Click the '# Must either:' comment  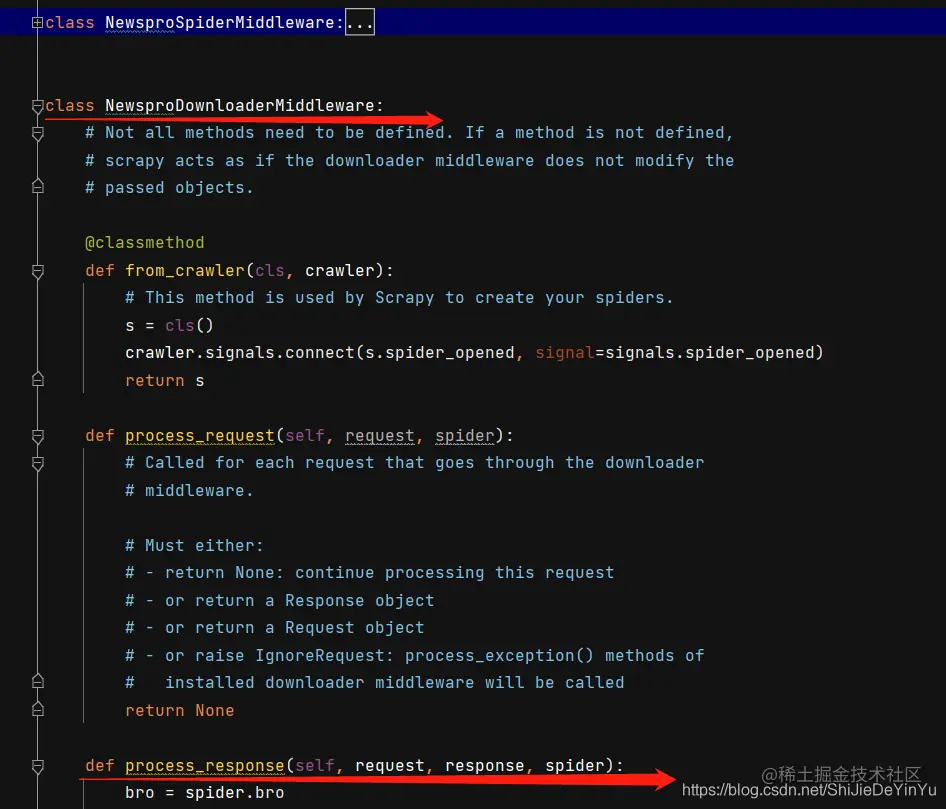[194, 545]
